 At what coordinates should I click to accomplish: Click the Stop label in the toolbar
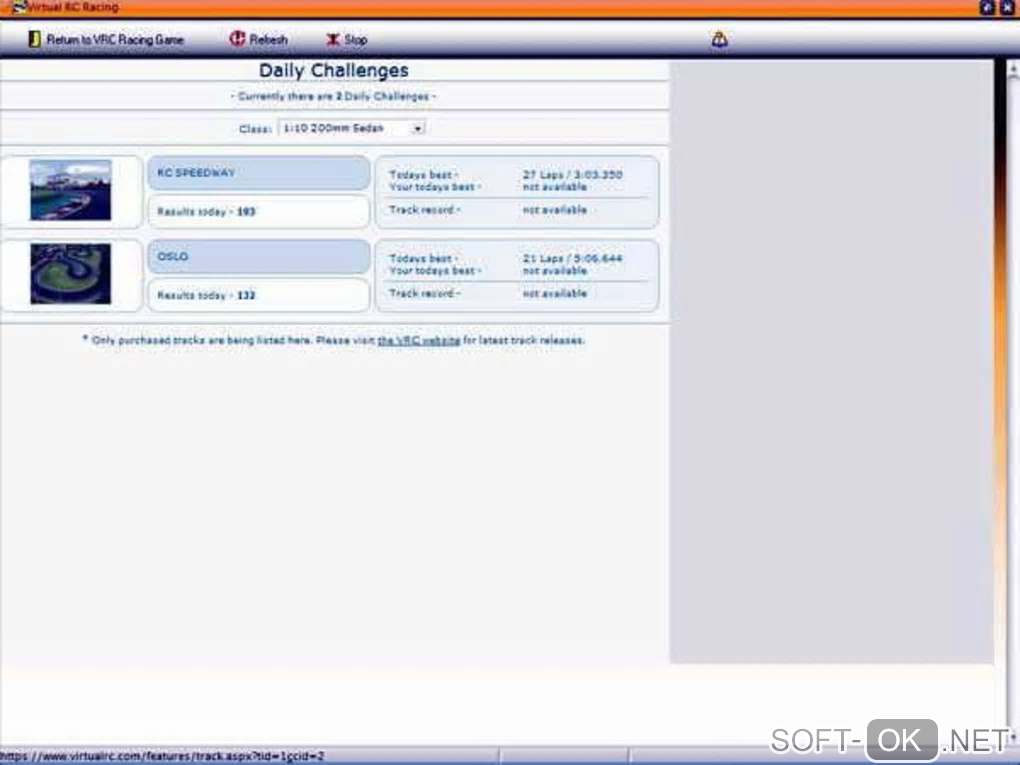coord(356,40)
